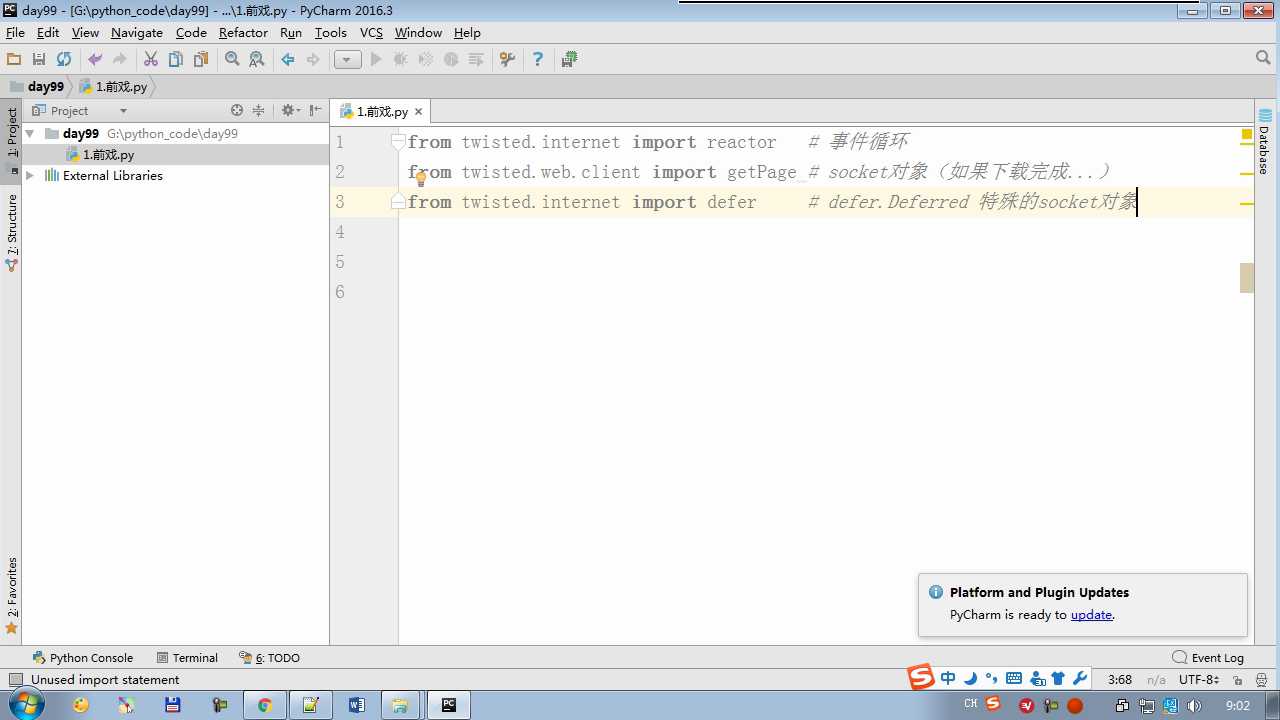Screen dimensions: 1280x720
Task: Open the Run menu
Action: (x=291, y=33)
